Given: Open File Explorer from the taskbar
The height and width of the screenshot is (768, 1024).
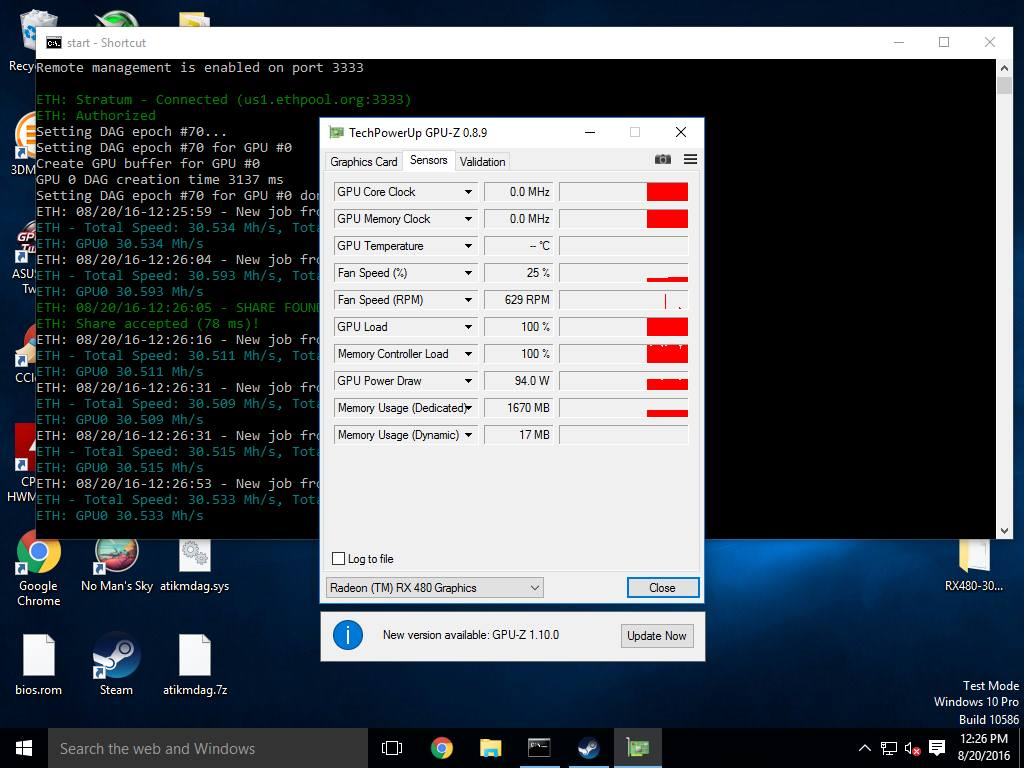Looking at the screenshot, I should tap(490, 748).
